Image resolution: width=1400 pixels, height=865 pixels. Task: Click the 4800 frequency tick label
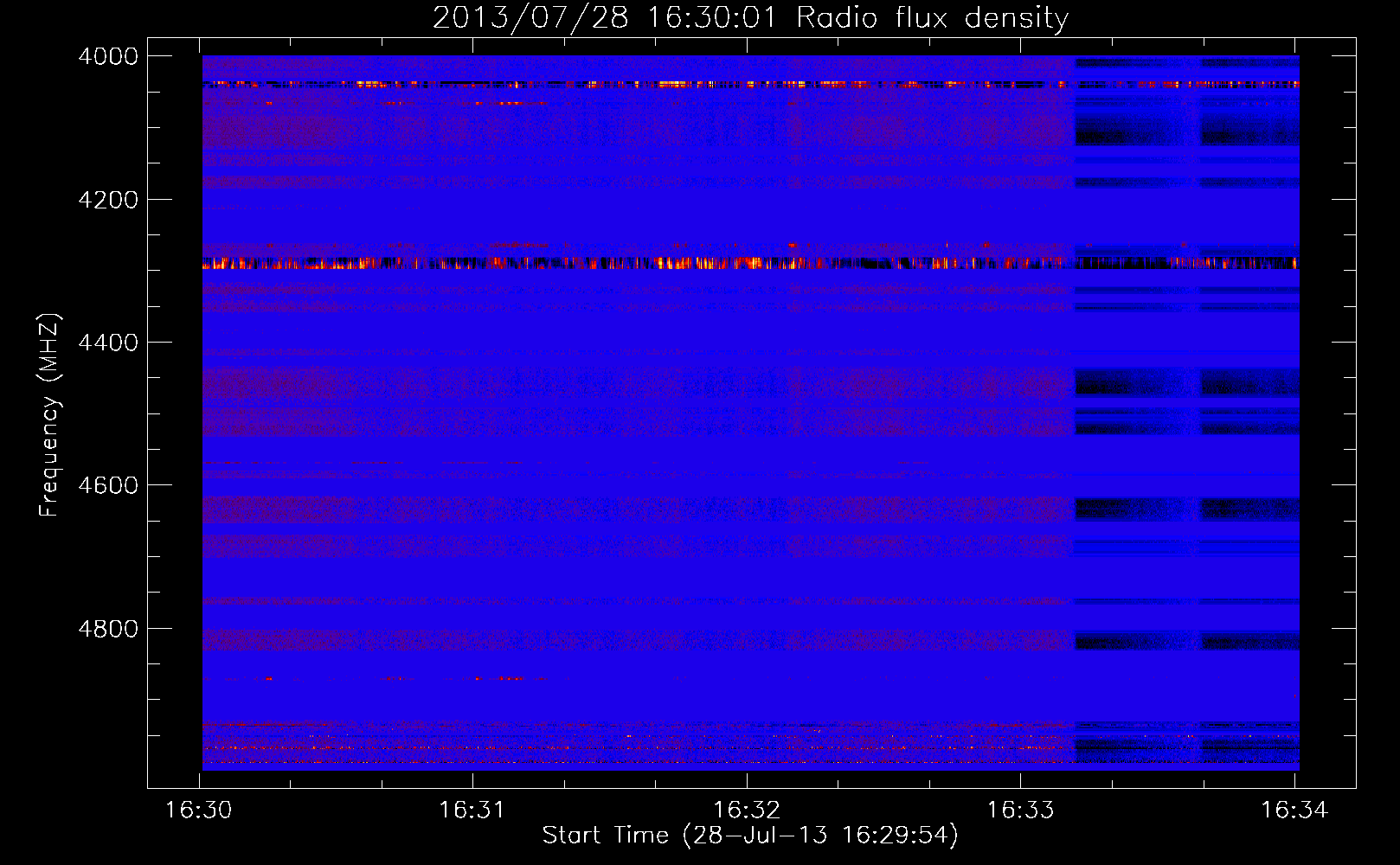(108, 629)
